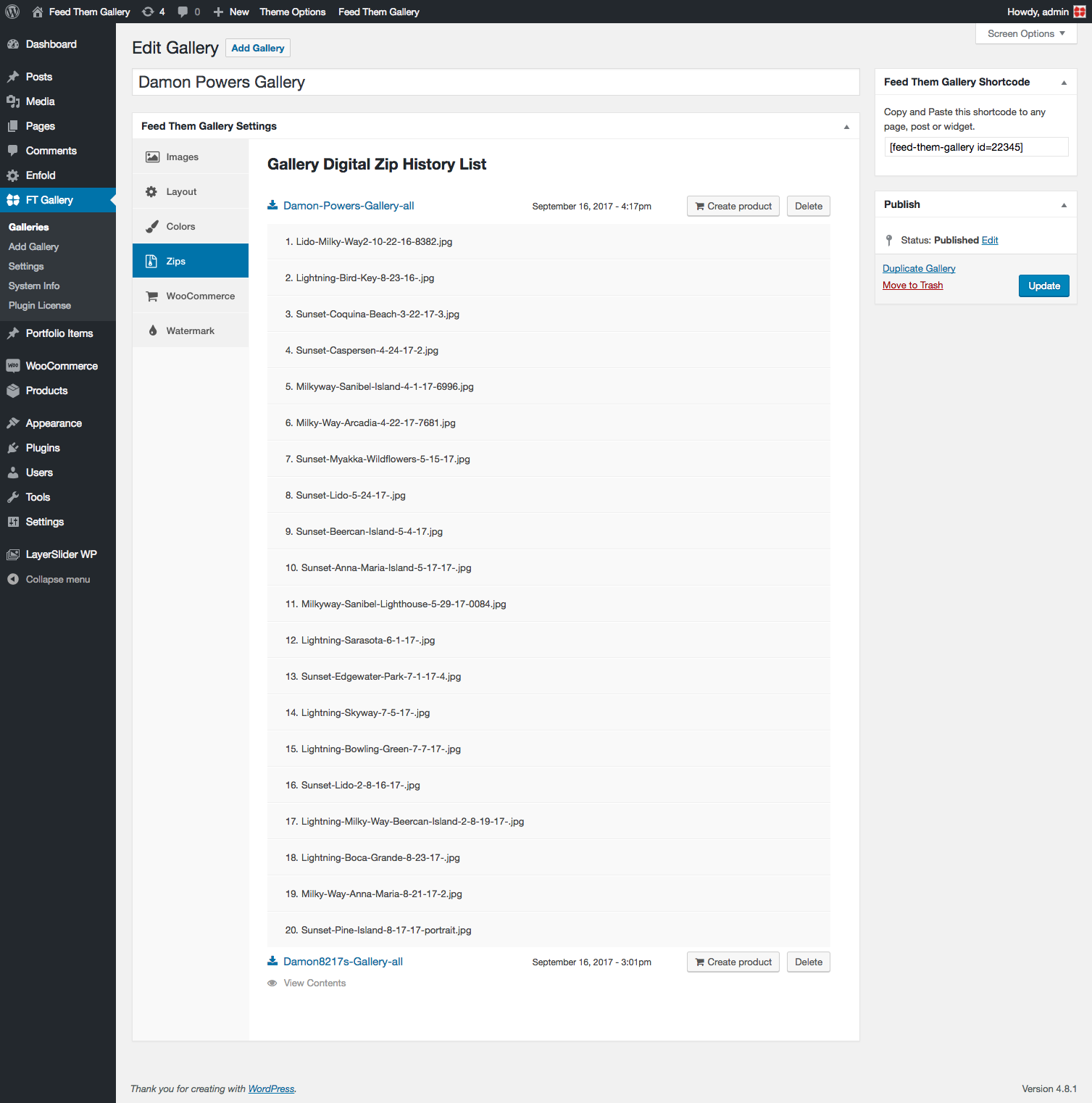Collapse the Feed Them Gallery Settings panel
The image size is (1092, 1103).
tap(846, 127)
